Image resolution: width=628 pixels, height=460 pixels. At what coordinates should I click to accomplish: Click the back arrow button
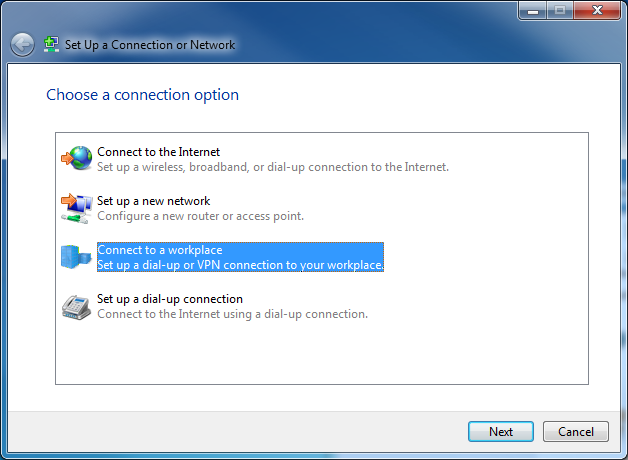(22, 44)
